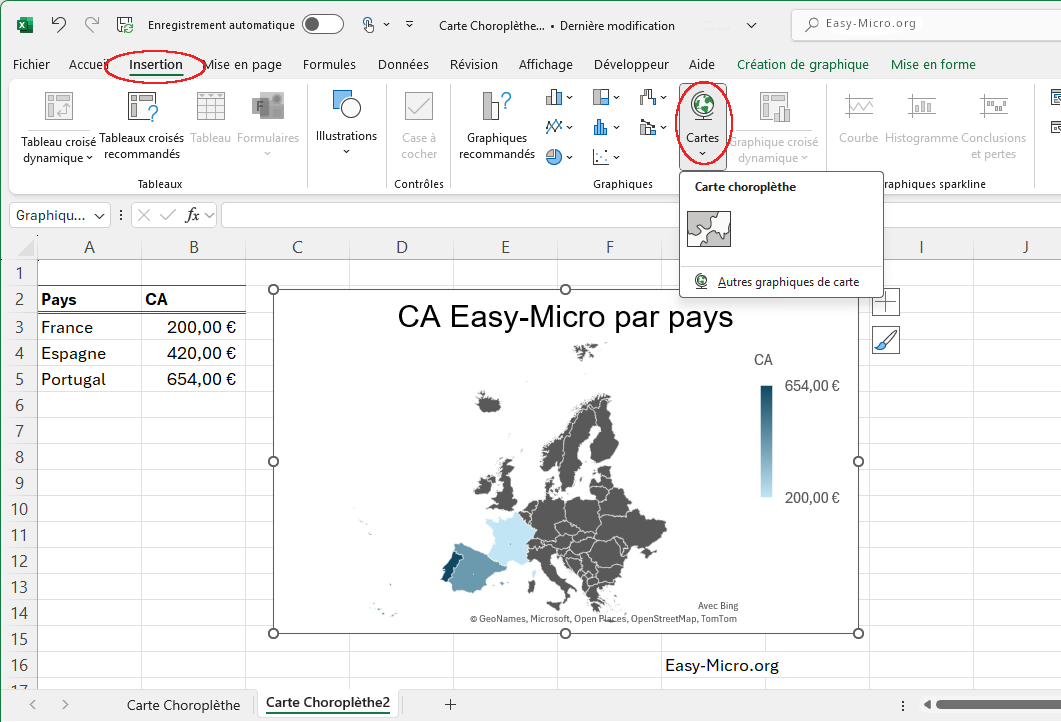Open the Développeur tab
Screen dimensions: 1061x722
coord(631,64)
